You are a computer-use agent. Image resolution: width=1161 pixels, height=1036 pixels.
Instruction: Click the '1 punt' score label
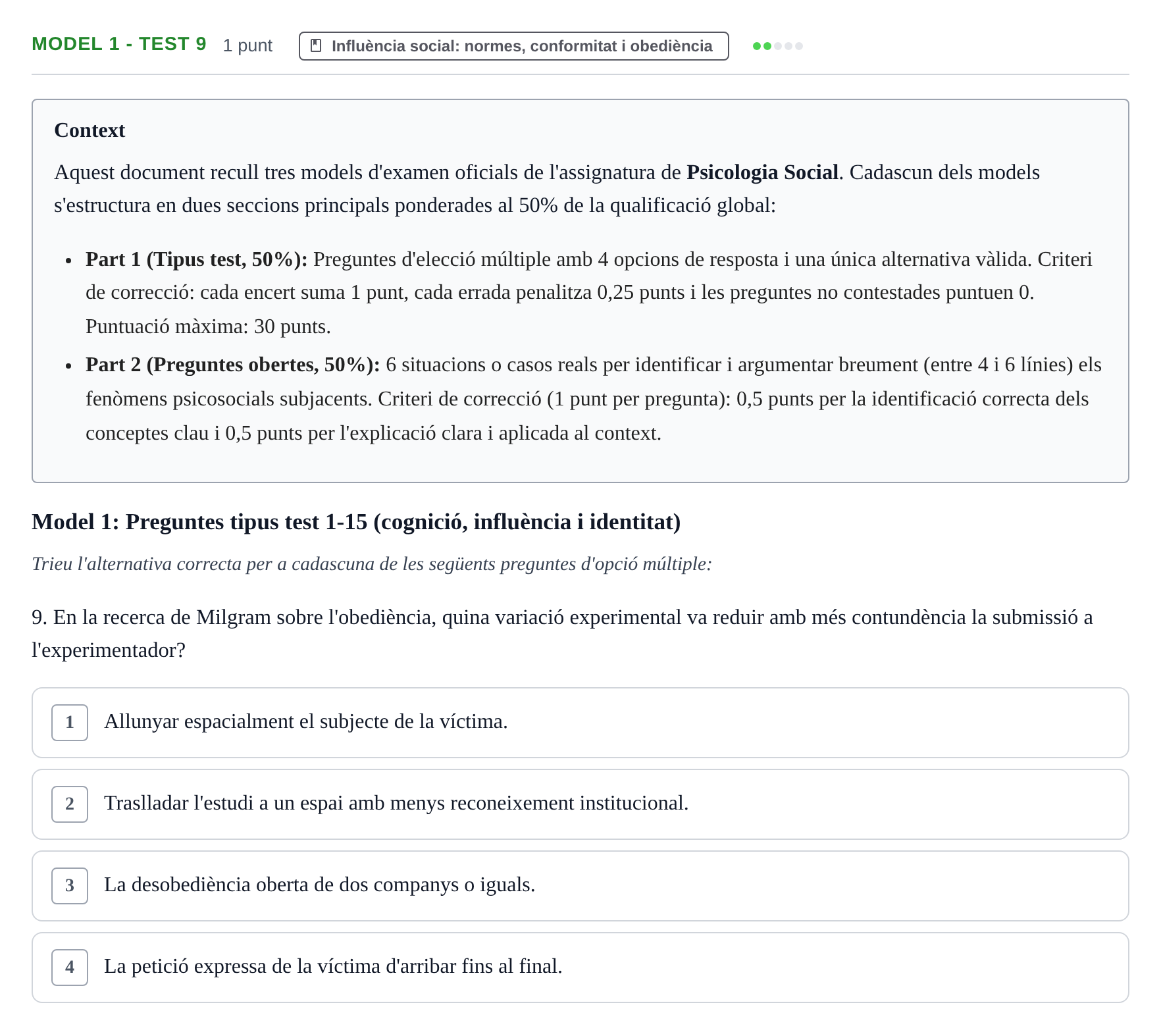[x=247, y=45]
